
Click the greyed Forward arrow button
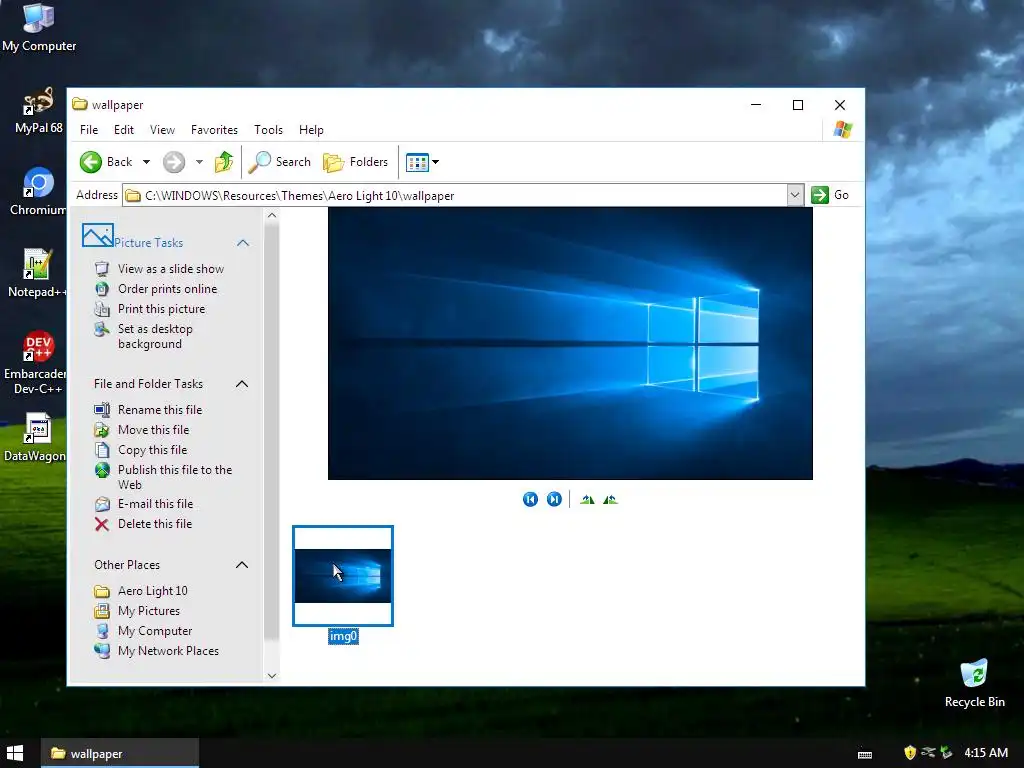pyautogui.click(x=174, y=162)
